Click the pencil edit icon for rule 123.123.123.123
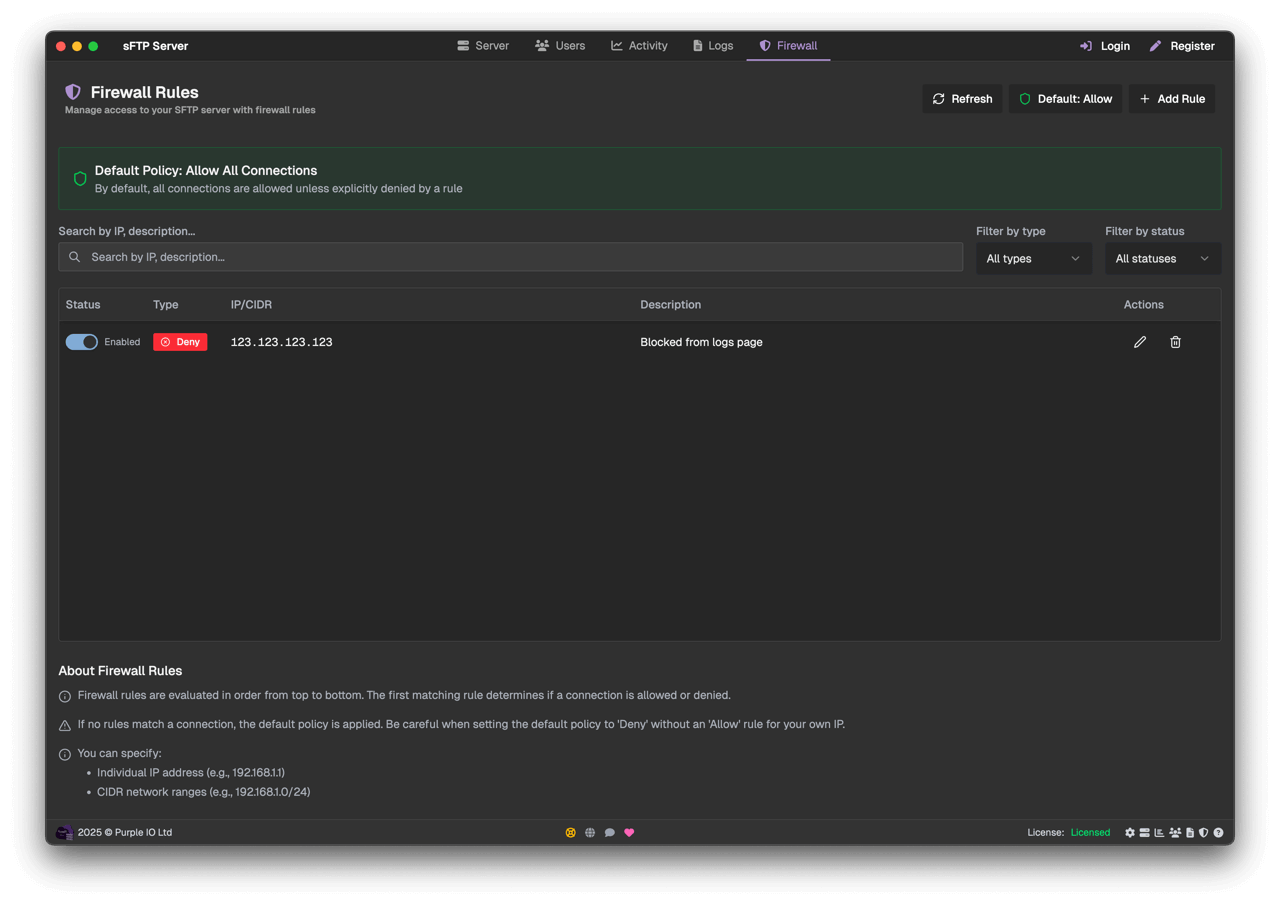Viewport: 1280px width, 905px height. (1139, 342)
